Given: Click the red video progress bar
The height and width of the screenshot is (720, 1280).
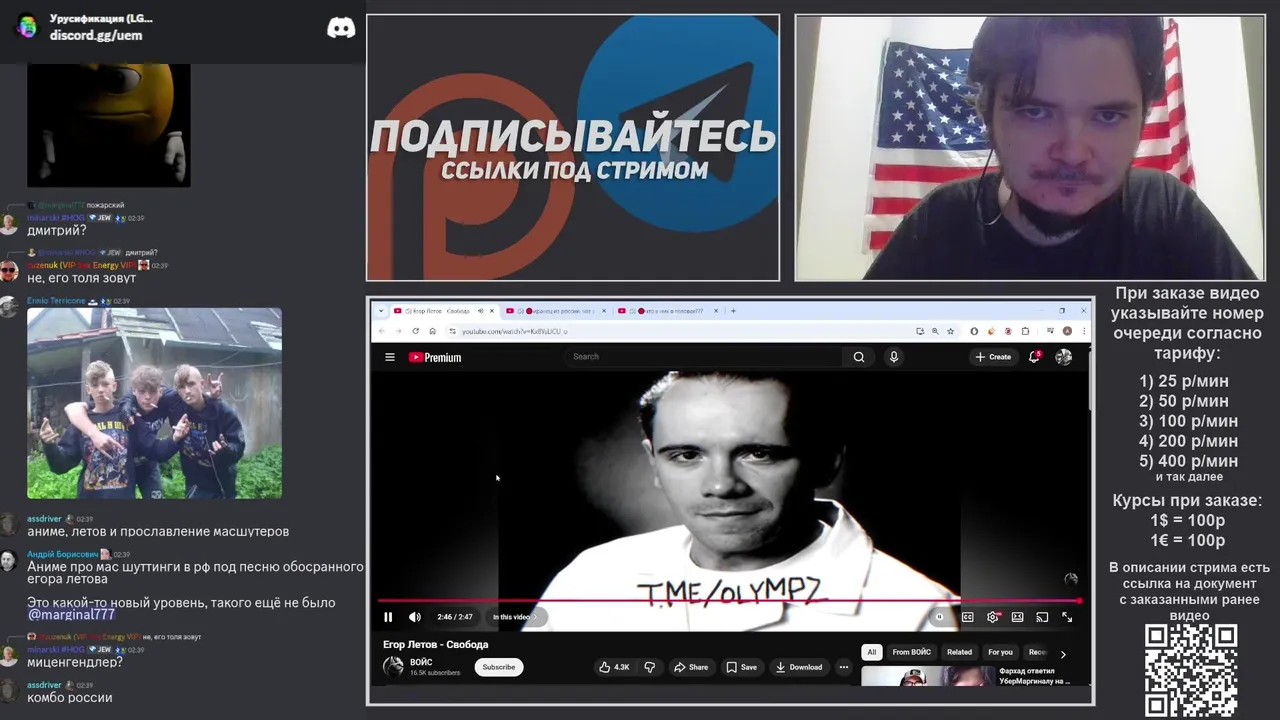Looking at the screenshot, I should (729, 601).
